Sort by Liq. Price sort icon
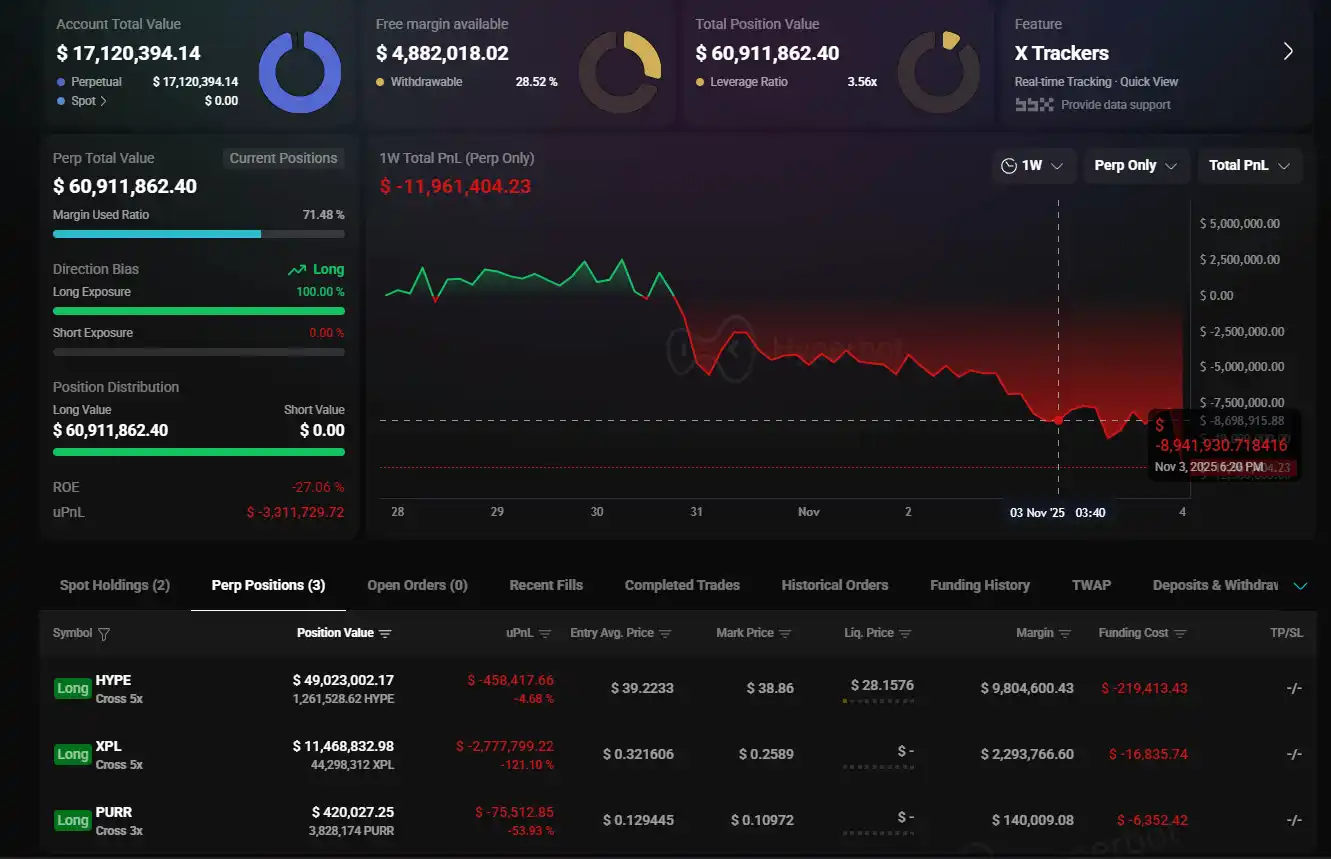This screenshot has height=859, width=1331. [x=905, y=634]
